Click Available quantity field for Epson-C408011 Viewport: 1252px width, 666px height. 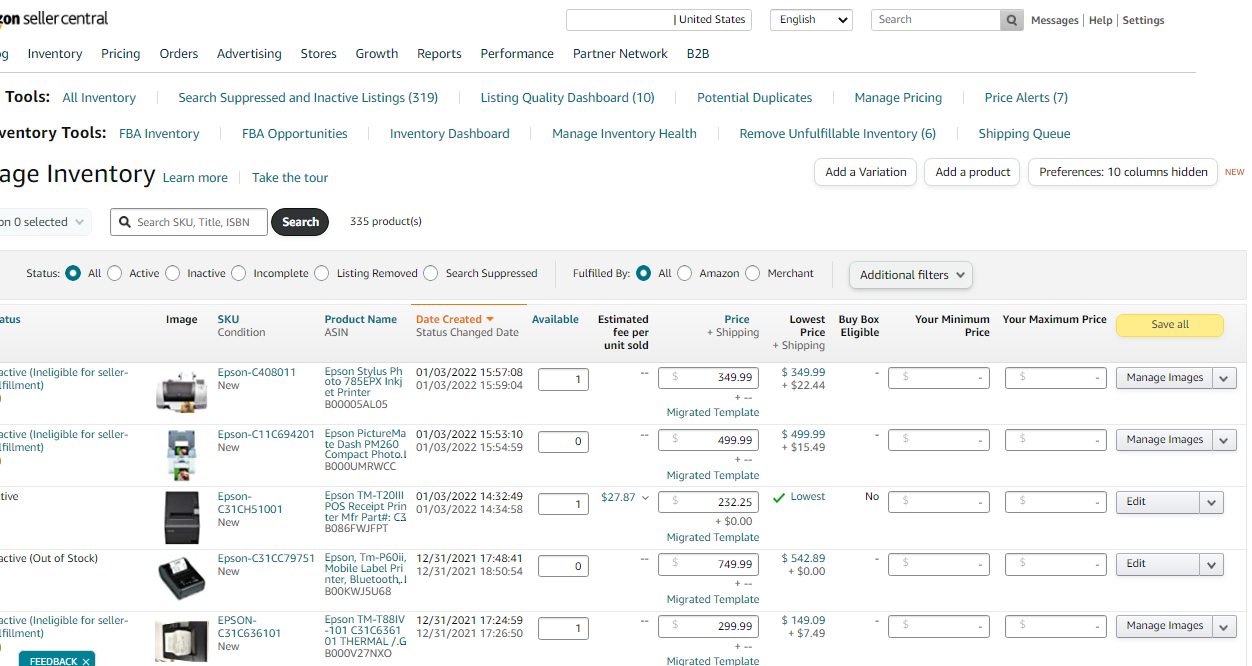[x=563, y=379]
